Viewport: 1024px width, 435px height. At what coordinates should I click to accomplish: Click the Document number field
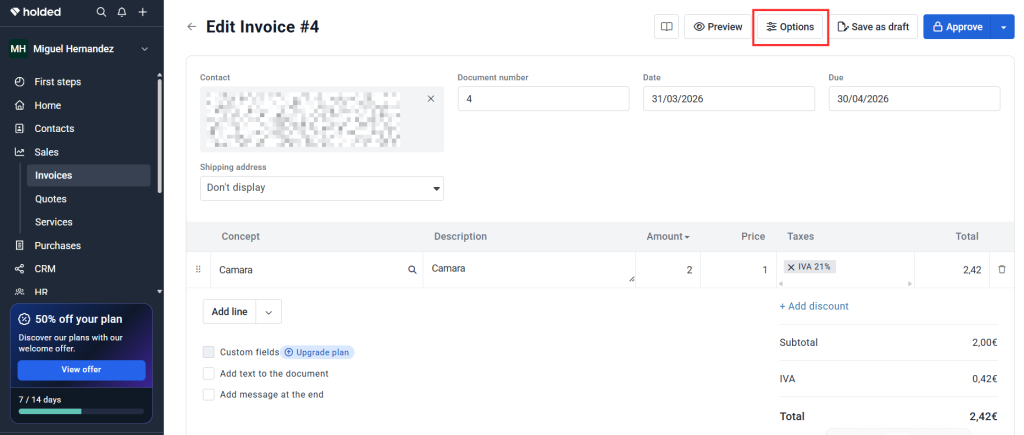(543, 99)
